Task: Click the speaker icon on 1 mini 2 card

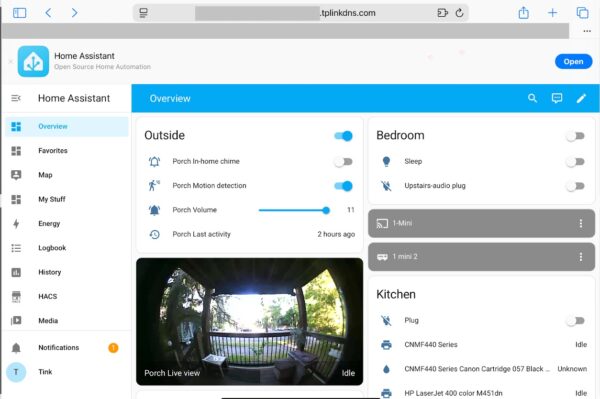Action: tap(382, 257)
